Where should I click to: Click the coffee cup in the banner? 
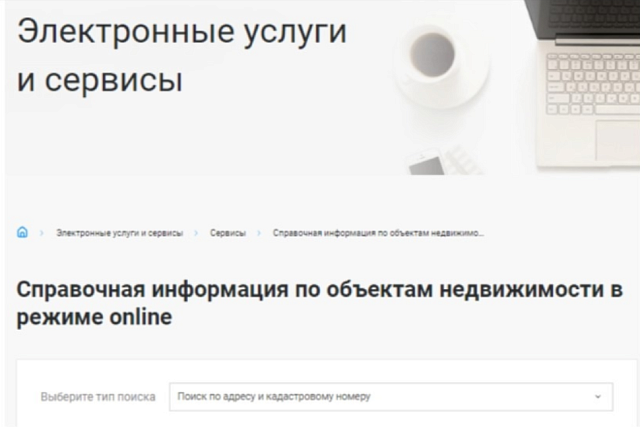click(x=433, y=55)
